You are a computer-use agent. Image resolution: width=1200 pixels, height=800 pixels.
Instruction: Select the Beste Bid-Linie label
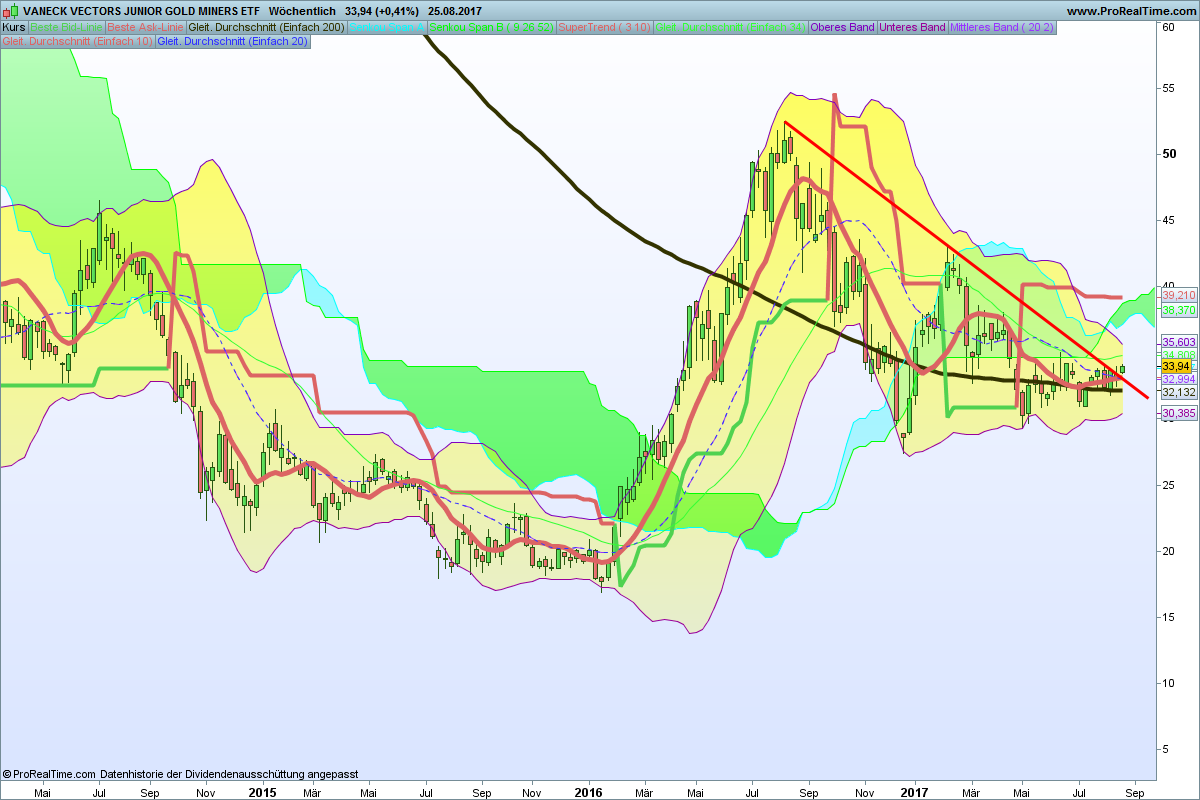coord(65,27)
